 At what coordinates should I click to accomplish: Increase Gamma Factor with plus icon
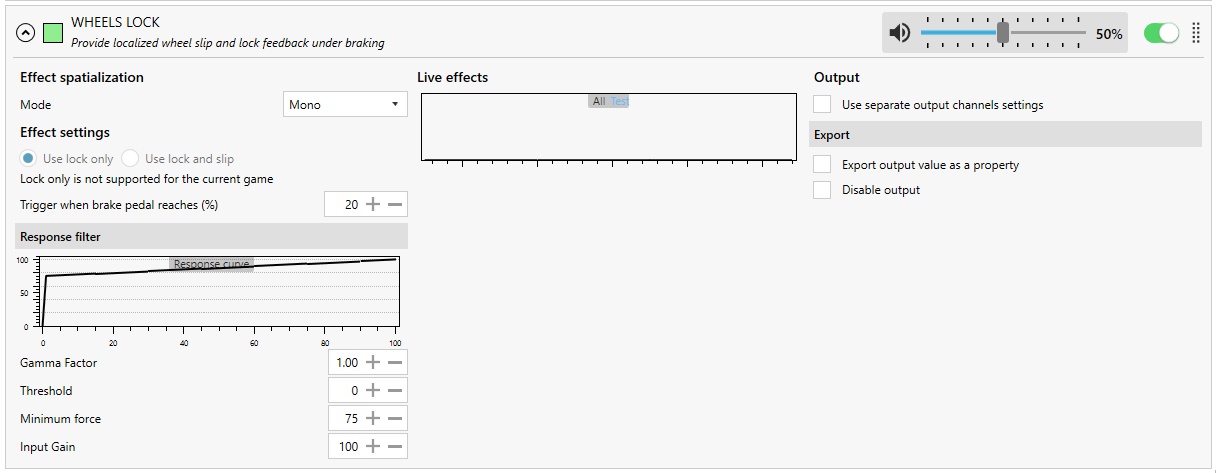point(373,362)
